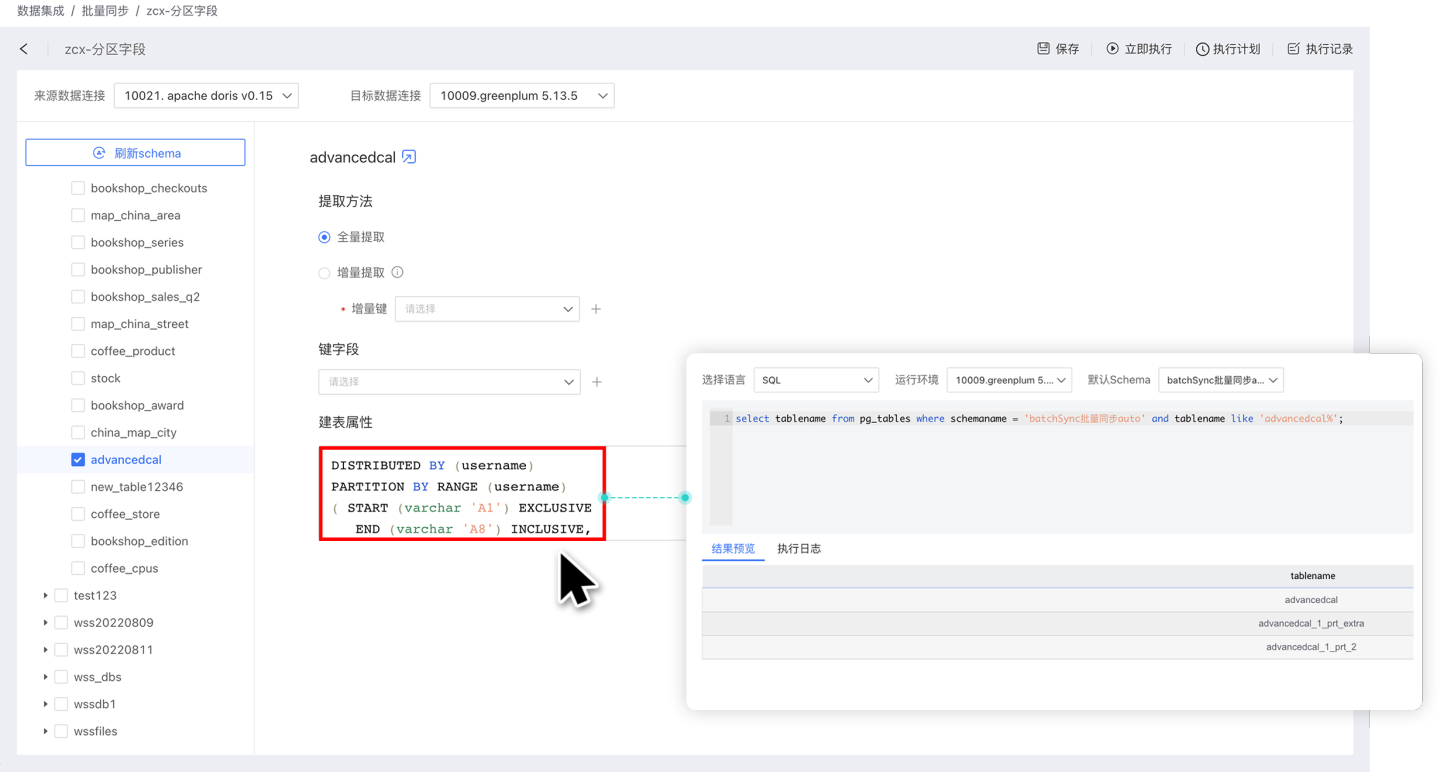The width and height of the screenshot is (1440, 772).
Task: Go to 数据集成 breadcrumb
Action: tap(41, 11)
